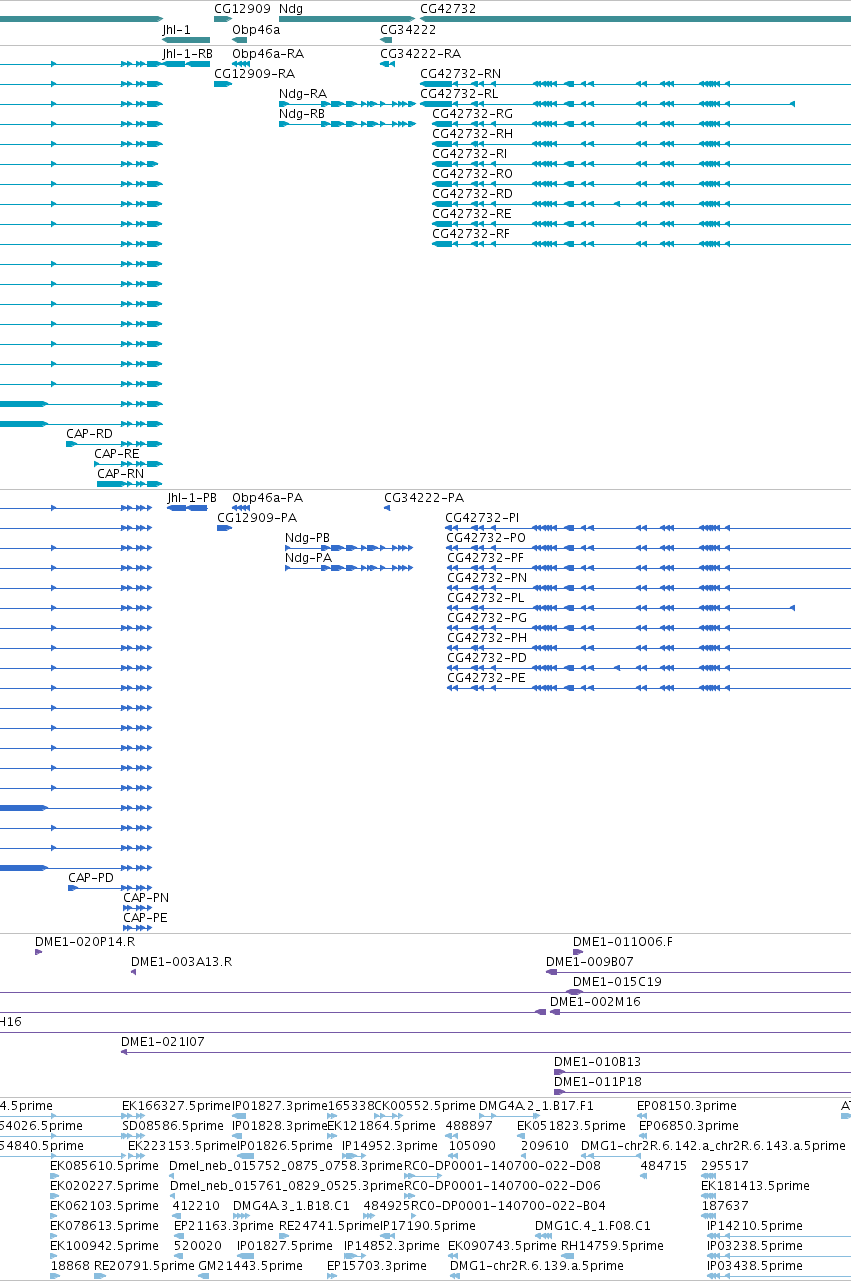Click the Obp46a-RA transcript label
The height and width of the screenshot is (1281, 851).
coord(268,54)
